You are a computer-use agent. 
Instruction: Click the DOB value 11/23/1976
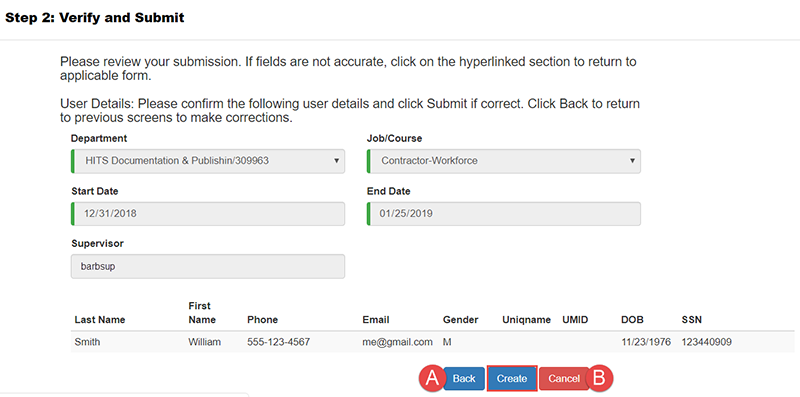pos(646,342)
